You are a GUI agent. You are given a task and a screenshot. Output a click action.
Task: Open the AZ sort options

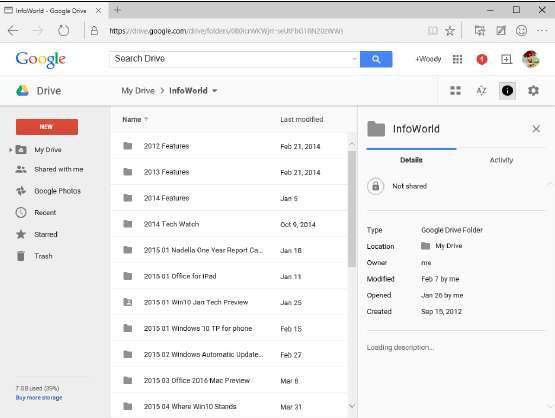tap(481, 91)
